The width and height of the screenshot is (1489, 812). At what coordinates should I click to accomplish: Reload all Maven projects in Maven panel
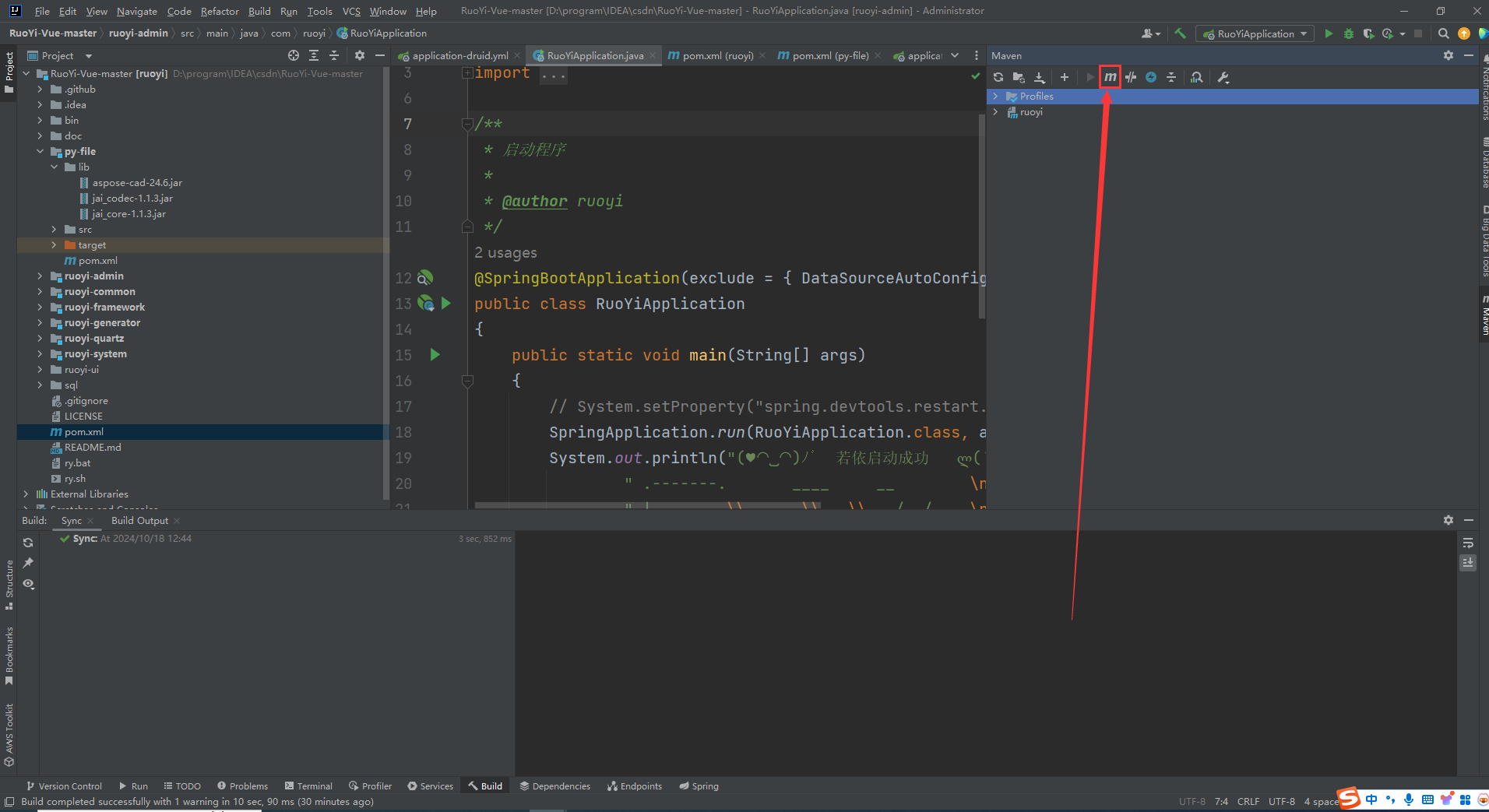998,77
